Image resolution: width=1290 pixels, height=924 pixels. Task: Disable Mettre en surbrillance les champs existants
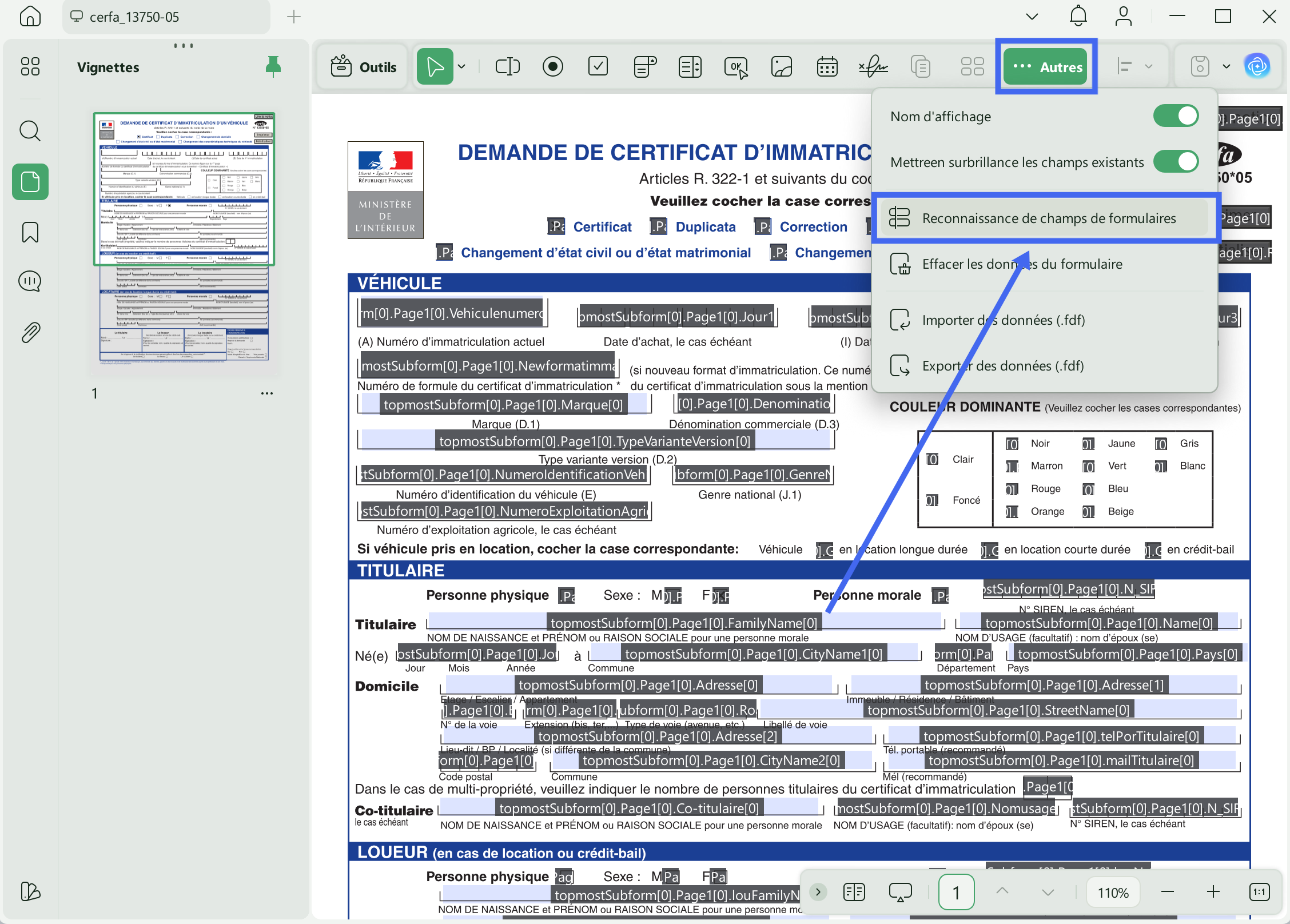[x=1175, y=162]
